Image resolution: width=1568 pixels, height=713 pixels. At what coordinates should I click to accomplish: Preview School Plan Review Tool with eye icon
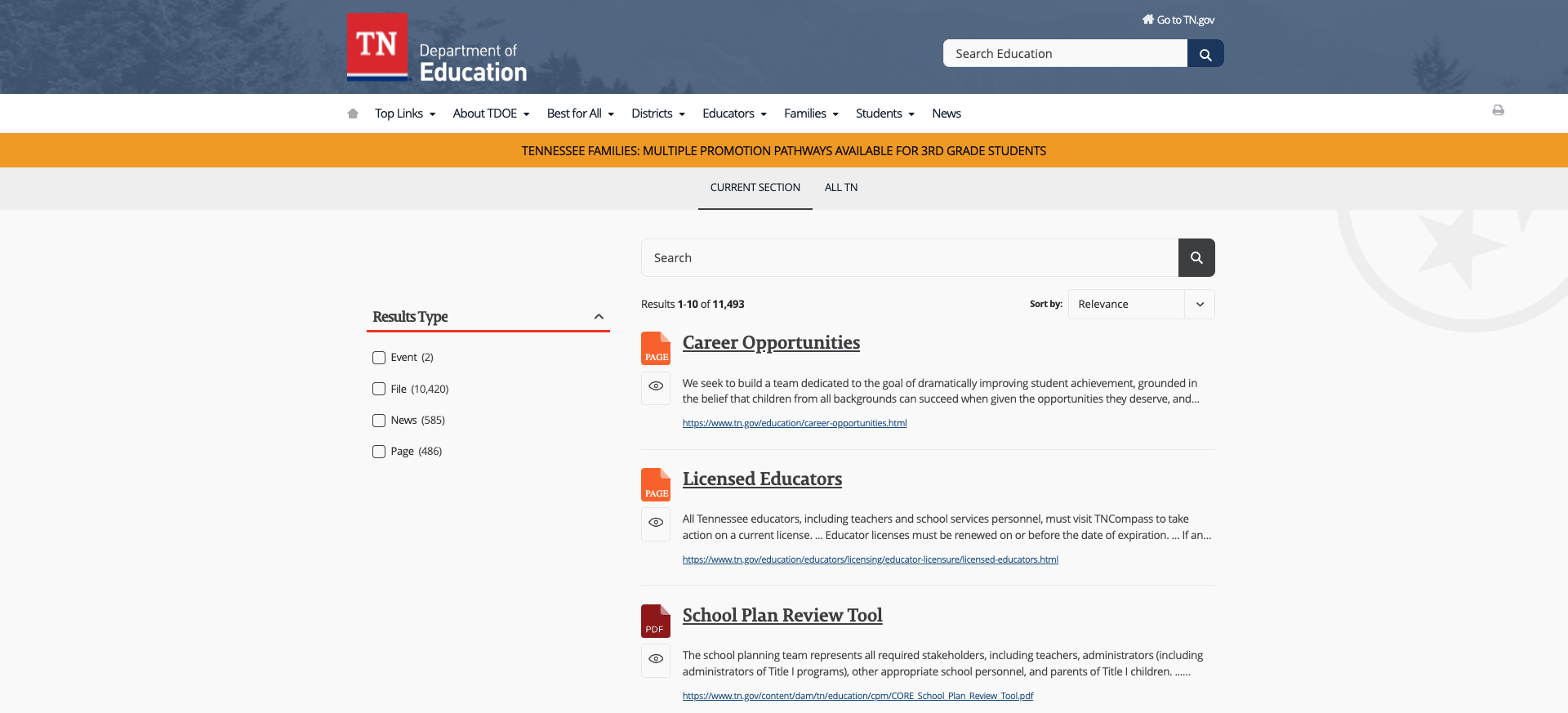coord(656,661)
